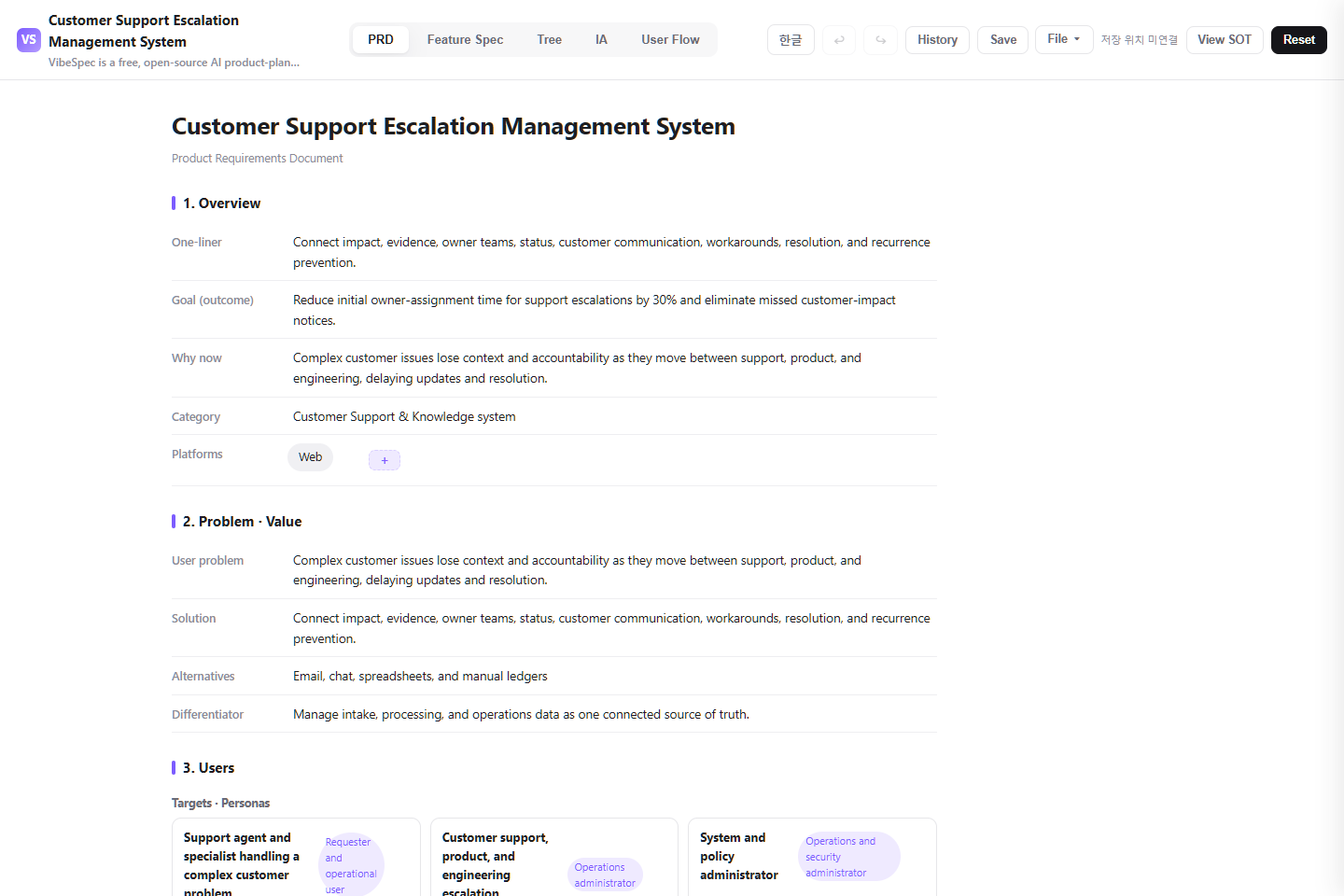Click the save-location not linked status text
This screenshot has height=896, width=1344.
point(1139,40)
